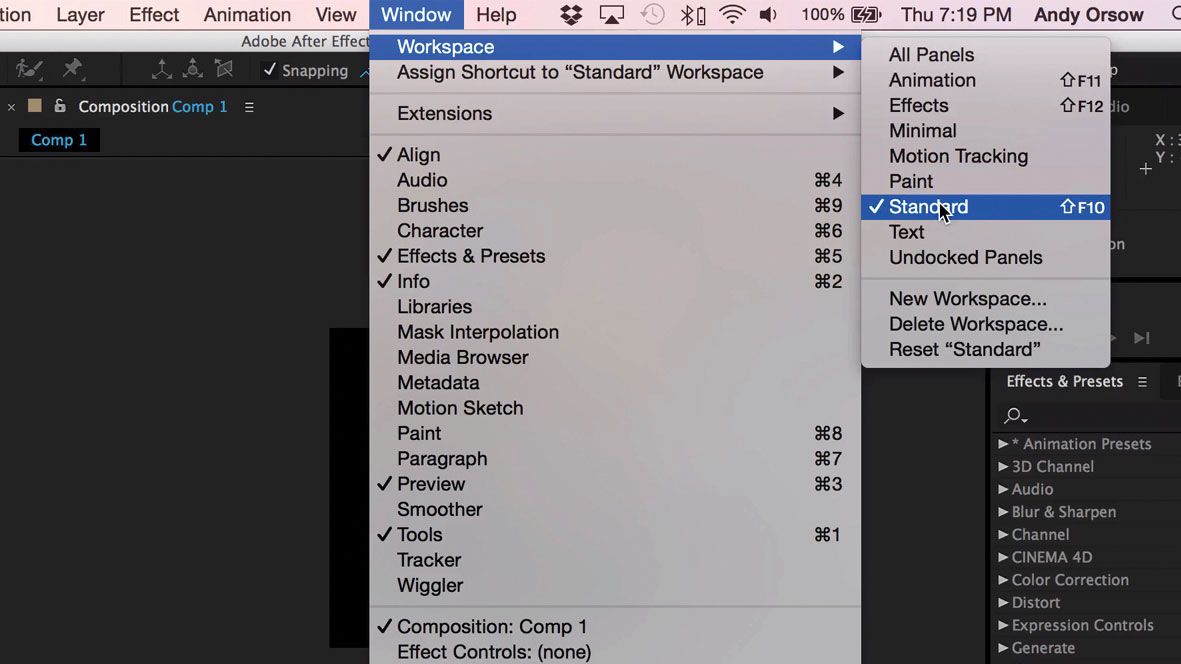Viewport: 1181px width, 664px height.
Task: Uncheck Align in the Window menu
Action: tap(417, 154)
